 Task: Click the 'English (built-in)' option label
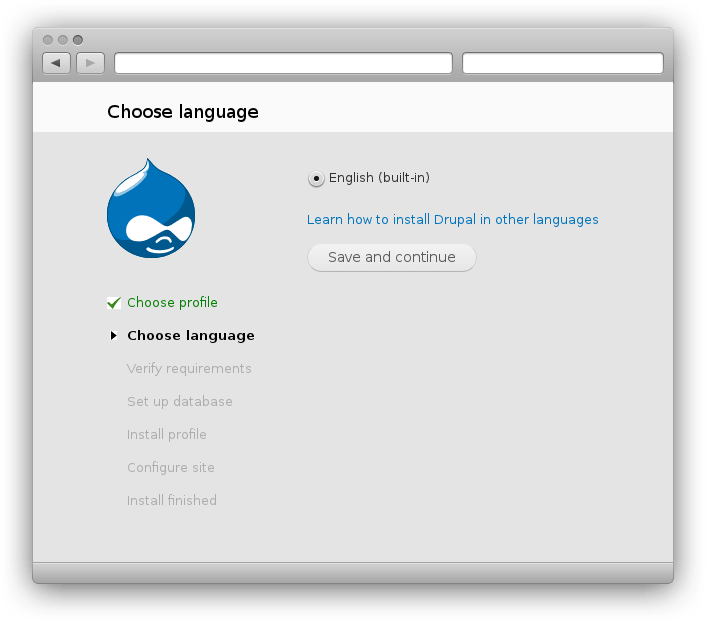pos(380,178)
